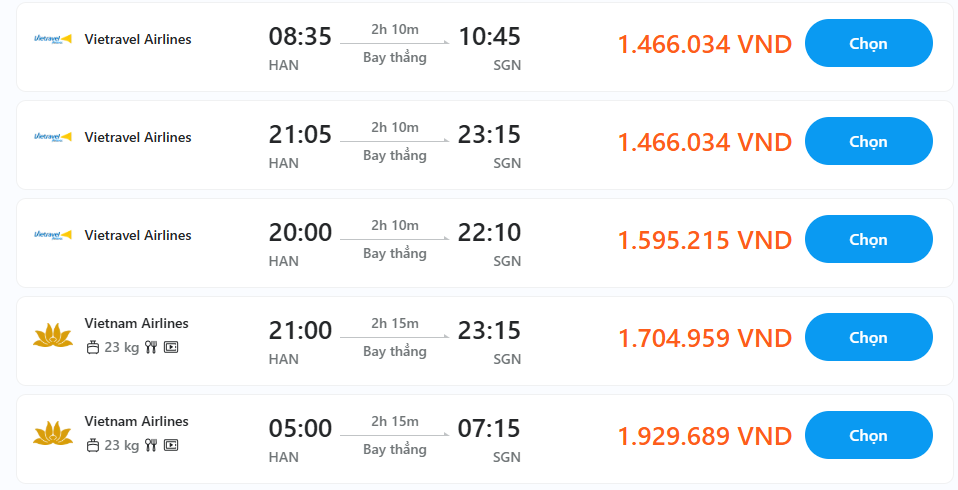Click baggage 23 kg icon on 21:00 flight
Viewport: 958px width, 490px height.
(x=93, y=348)
